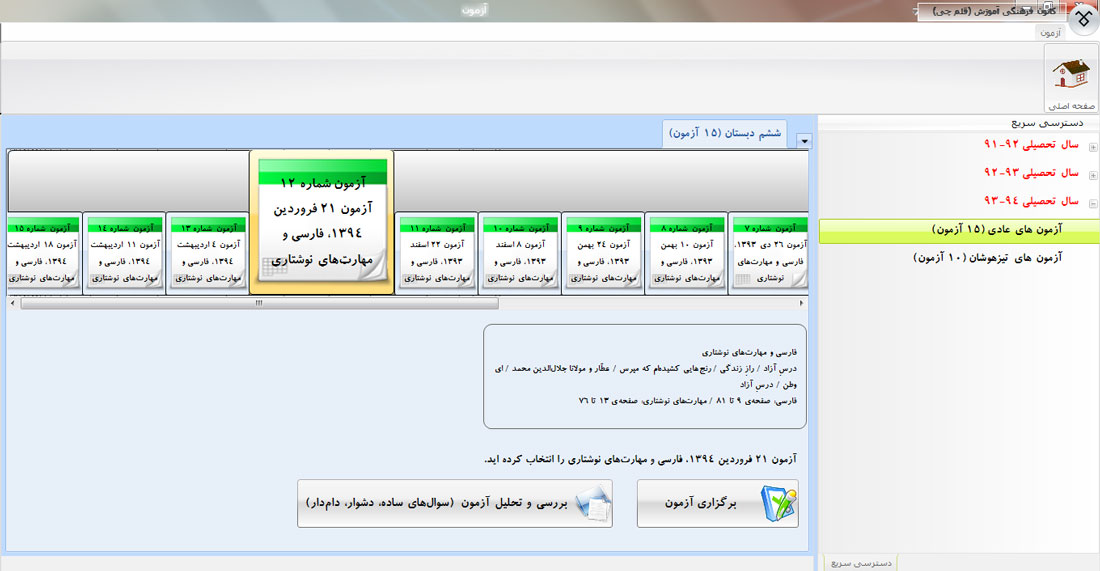Open the exam number 7 card
The width and height of the screenshot is (1100, 571).
(x=768, y=250)
